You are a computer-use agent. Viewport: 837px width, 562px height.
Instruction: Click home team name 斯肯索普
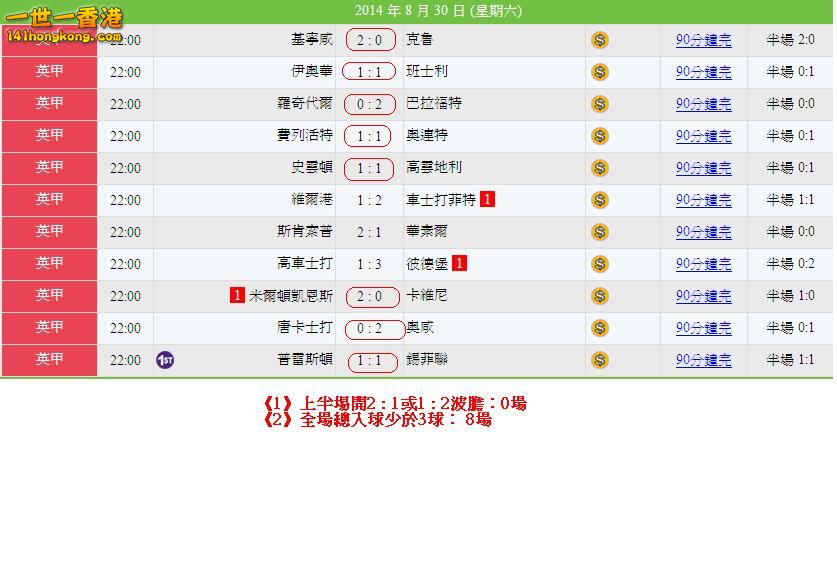click(305, 232)
